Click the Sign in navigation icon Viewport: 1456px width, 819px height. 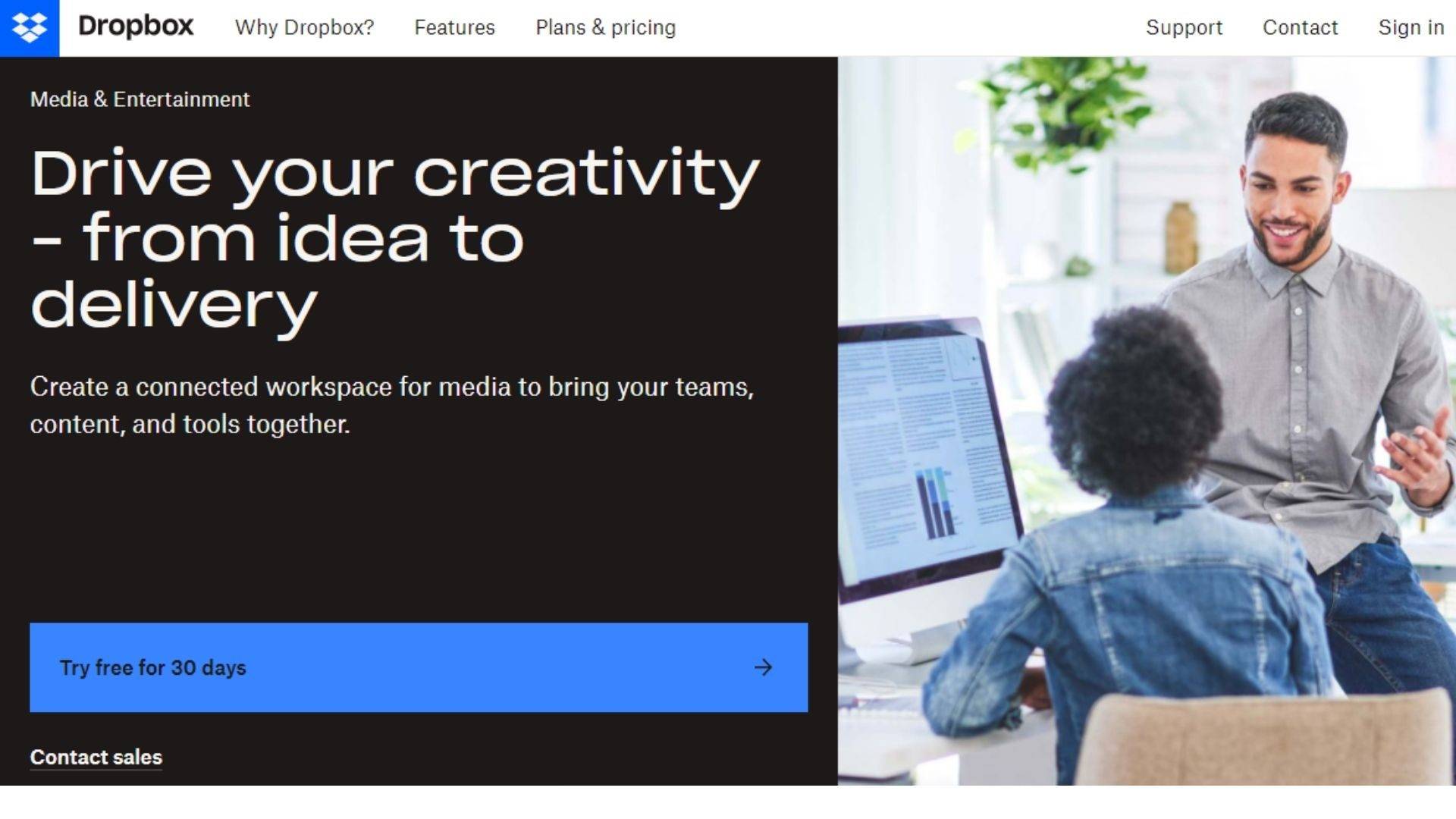(x=1414, y=27)
